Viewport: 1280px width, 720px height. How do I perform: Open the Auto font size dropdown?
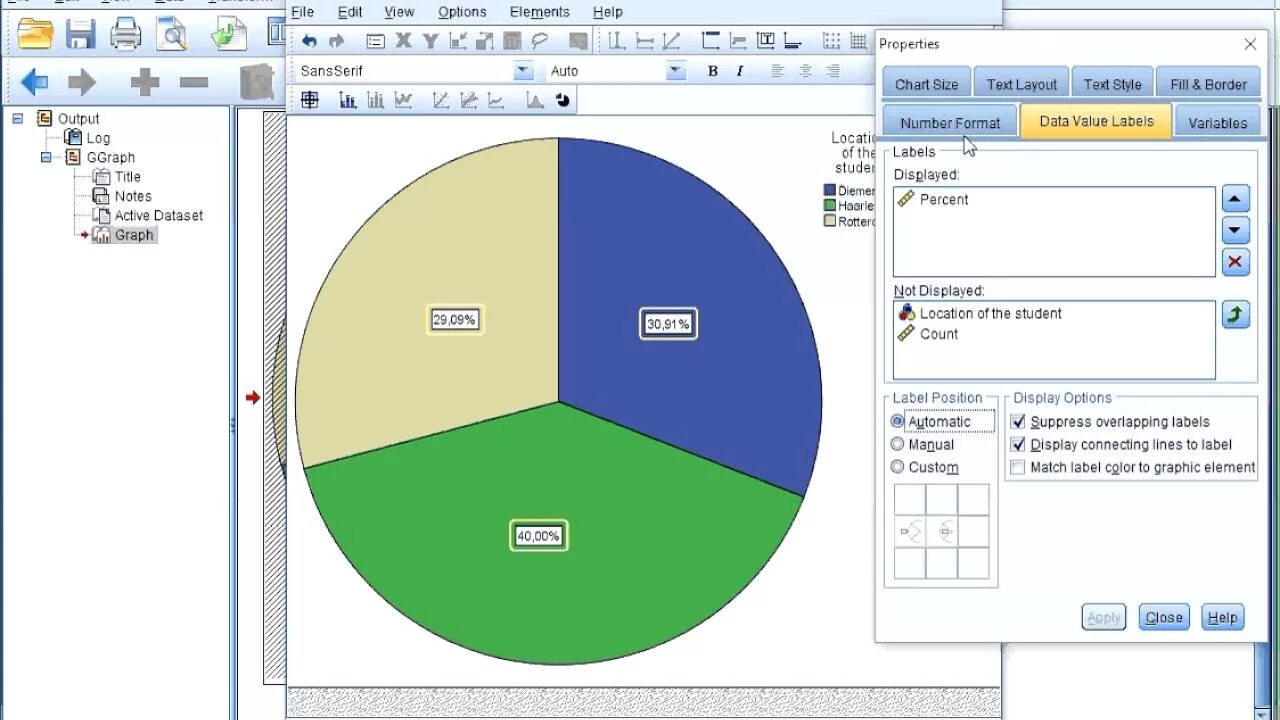click(x=676, y=71)
